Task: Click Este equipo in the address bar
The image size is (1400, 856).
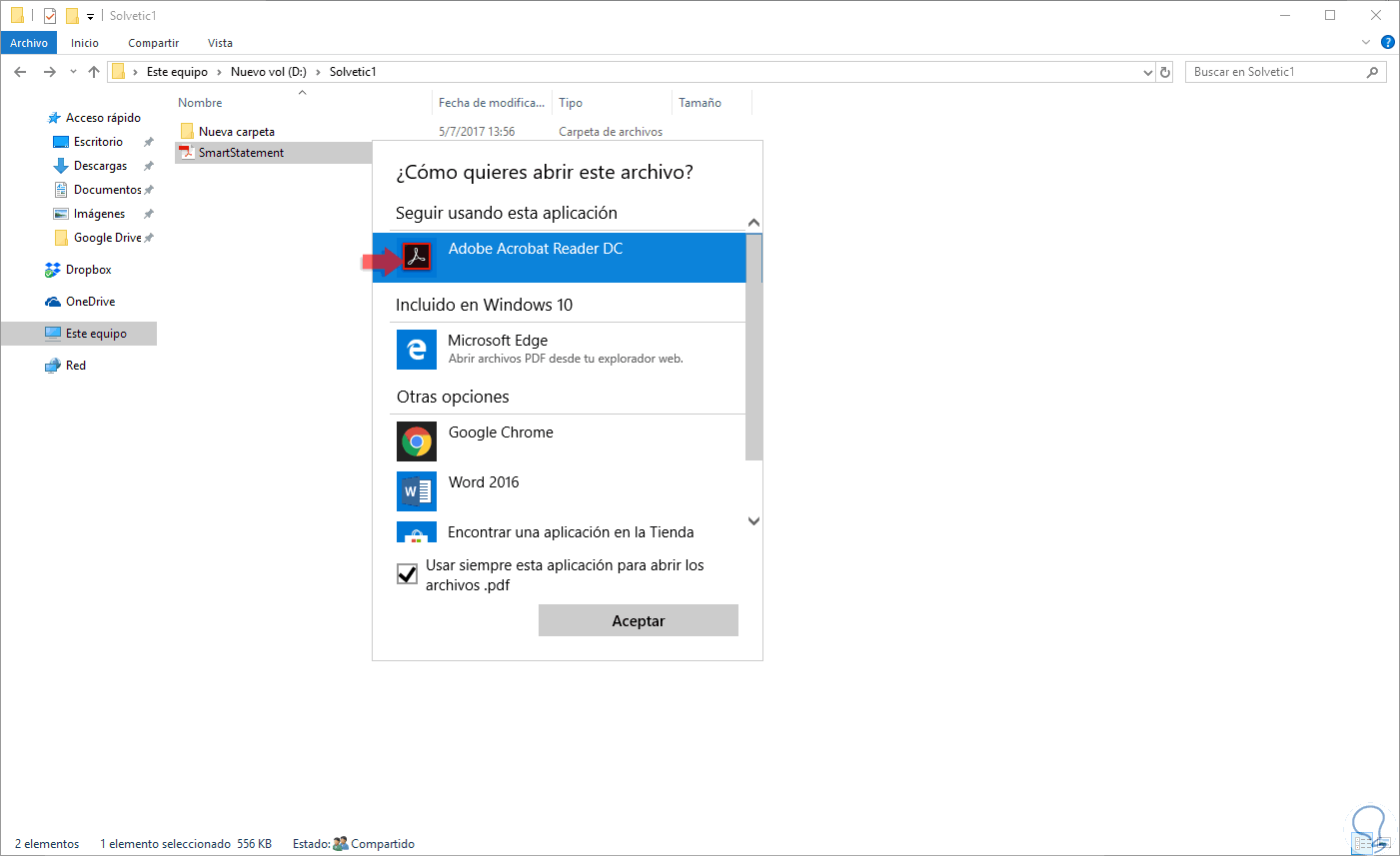Action: [x=177, y=72]
